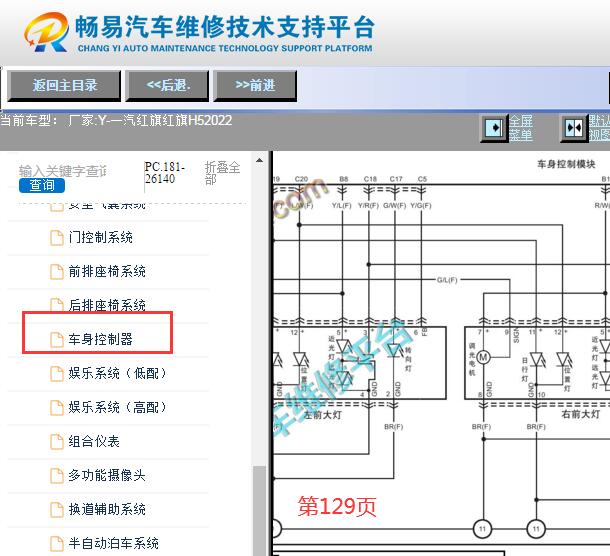The height and width of the screenshot is (556, 610).
Task: Click document icon beside 半自动泊车系统
Action: click(x=57, y=544)
